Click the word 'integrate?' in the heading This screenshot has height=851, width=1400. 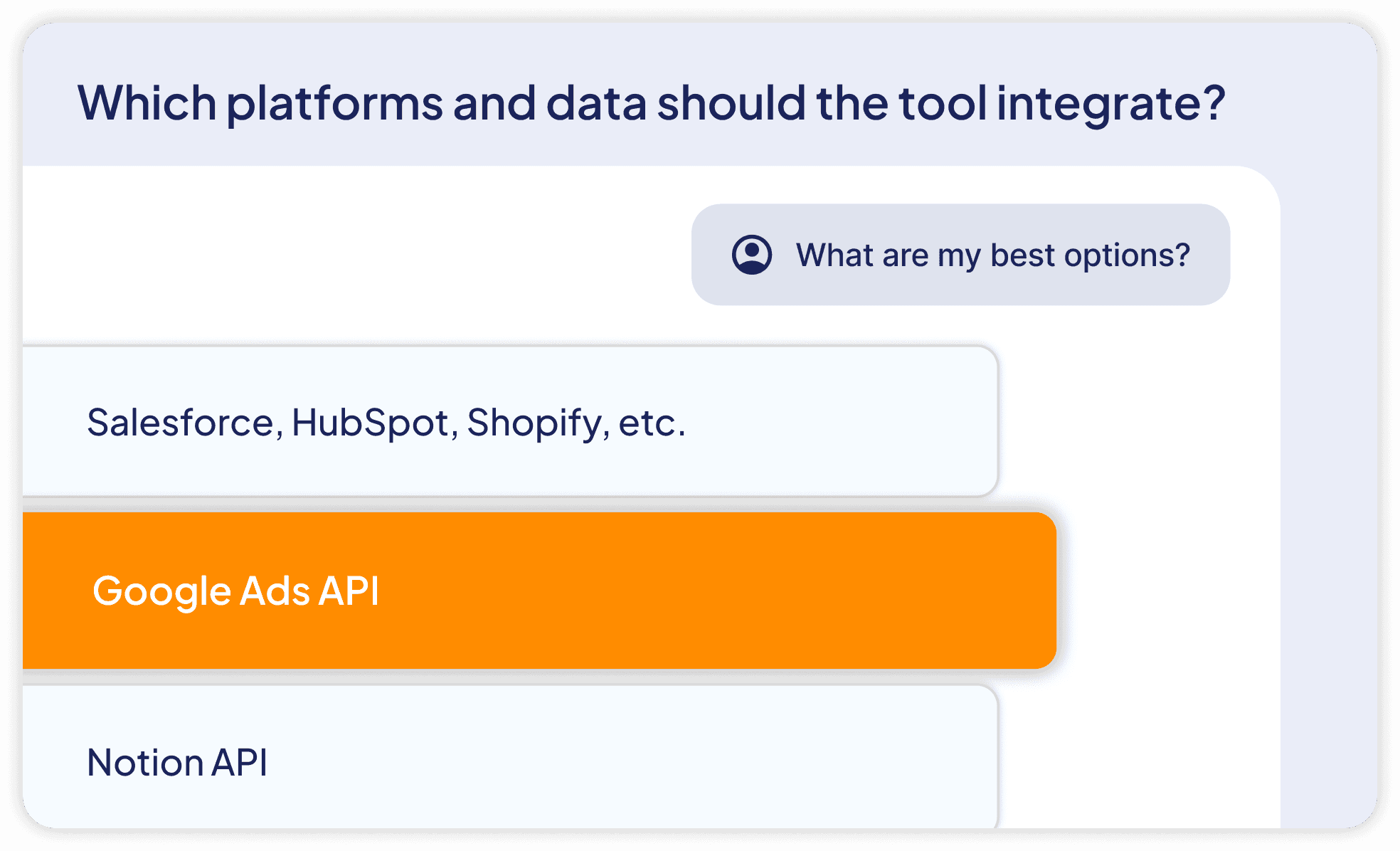coord(1110,104)
